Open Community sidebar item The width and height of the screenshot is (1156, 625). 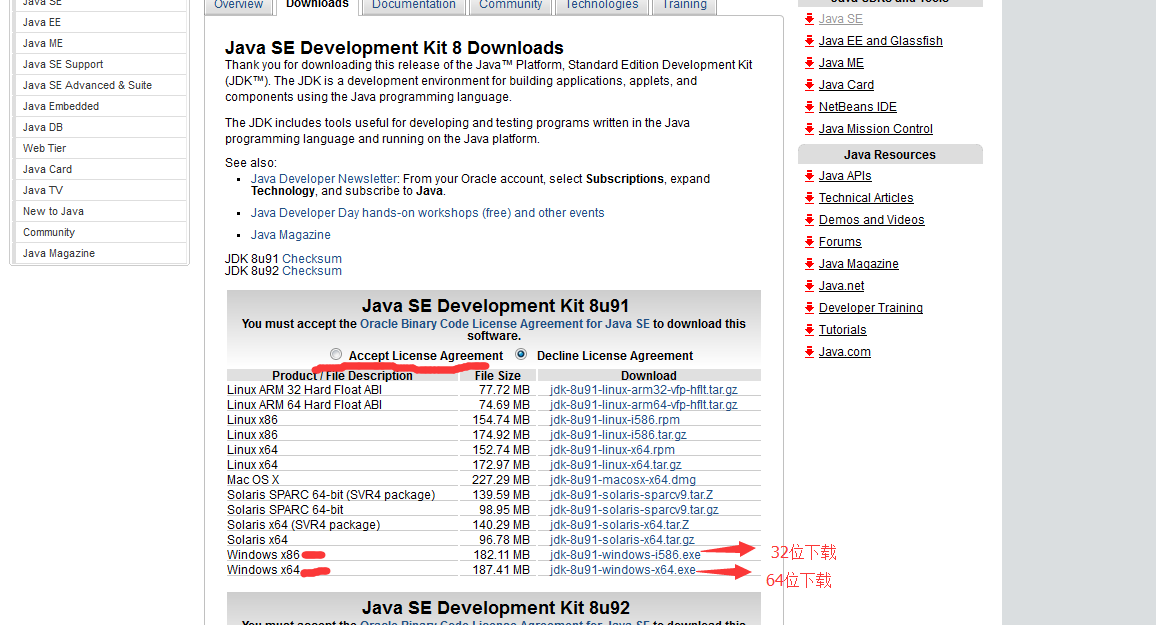coord(102,232)
